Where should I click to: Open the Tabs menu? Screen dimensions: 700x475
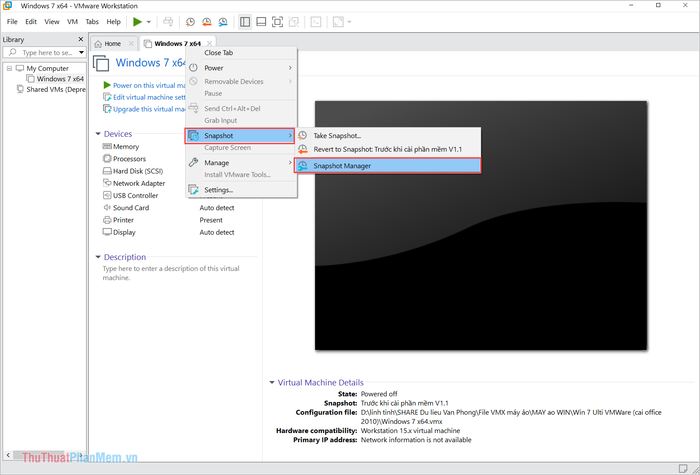click(x=92, y=21)
